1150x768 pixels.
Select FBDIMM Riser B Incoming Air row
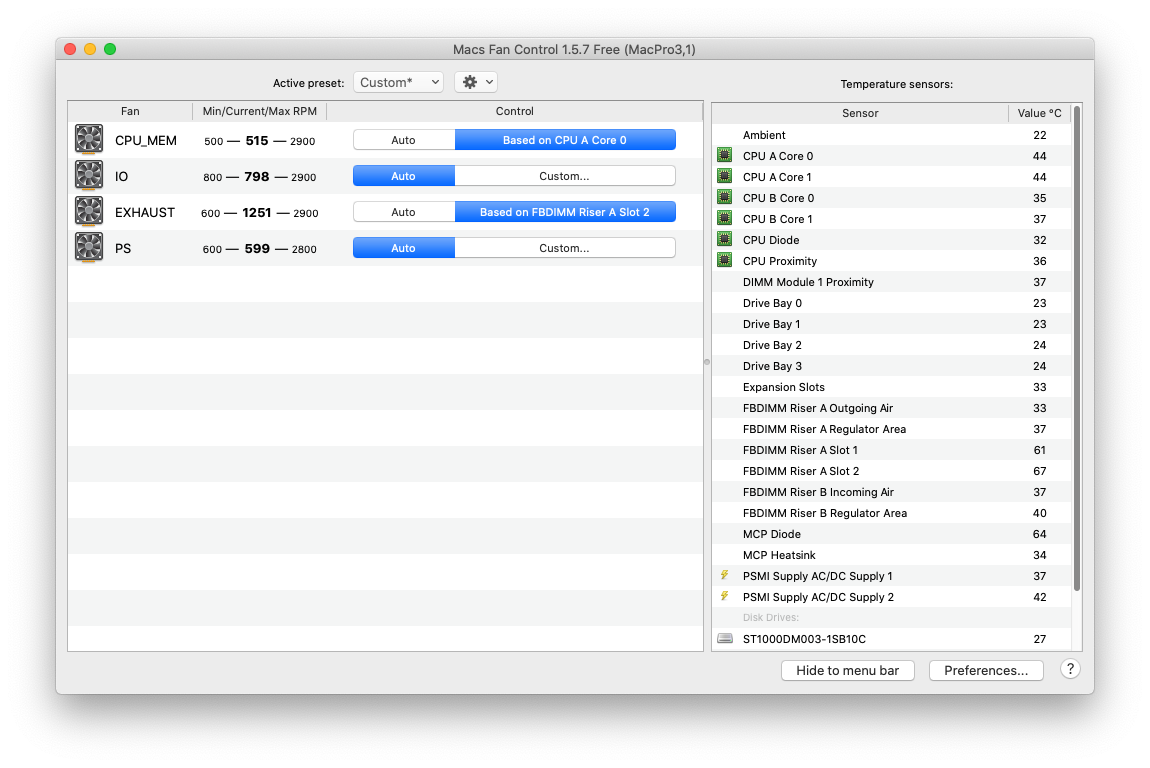pos(891,492)
